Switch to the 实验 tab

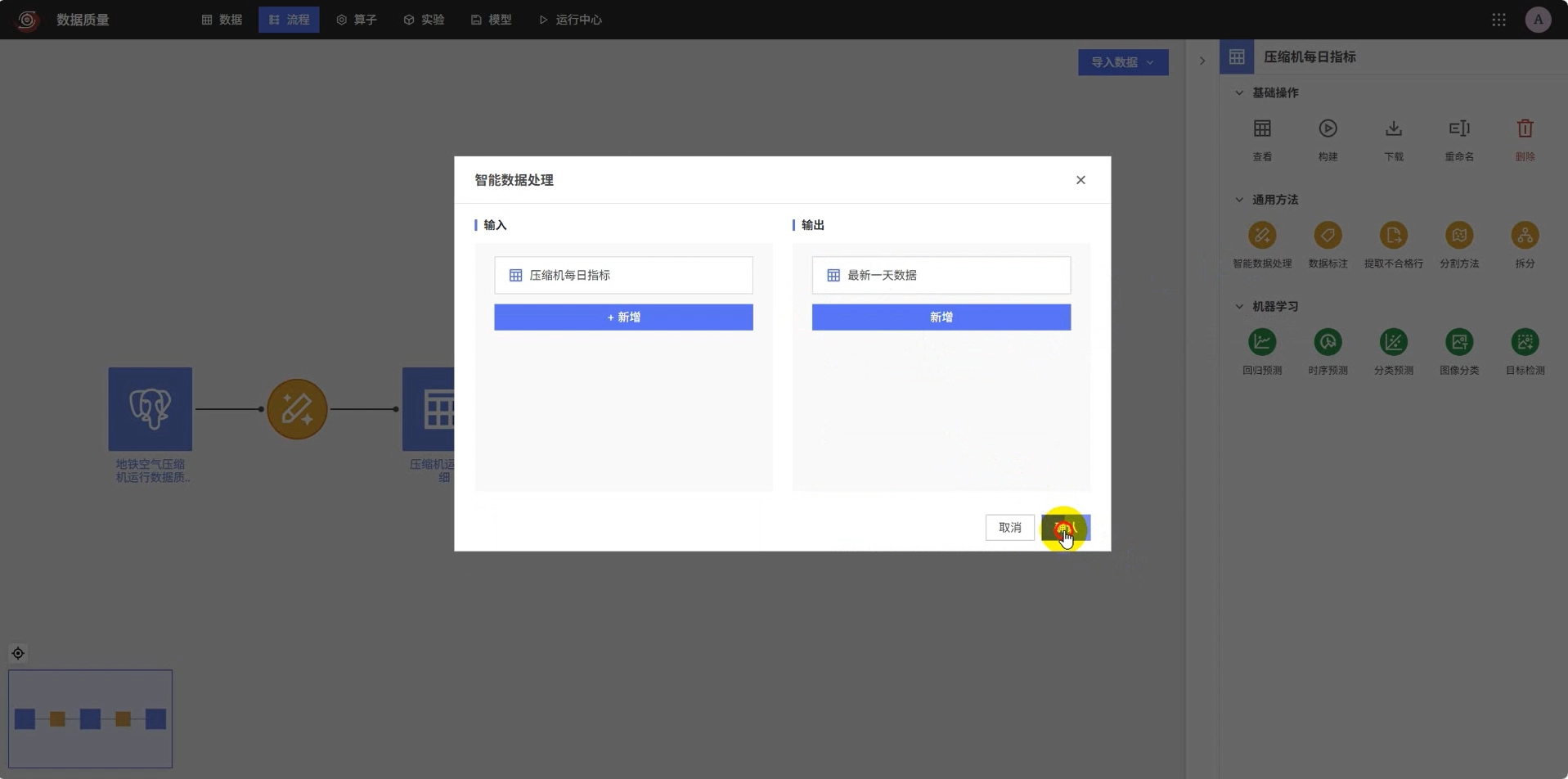coord(424,20)
